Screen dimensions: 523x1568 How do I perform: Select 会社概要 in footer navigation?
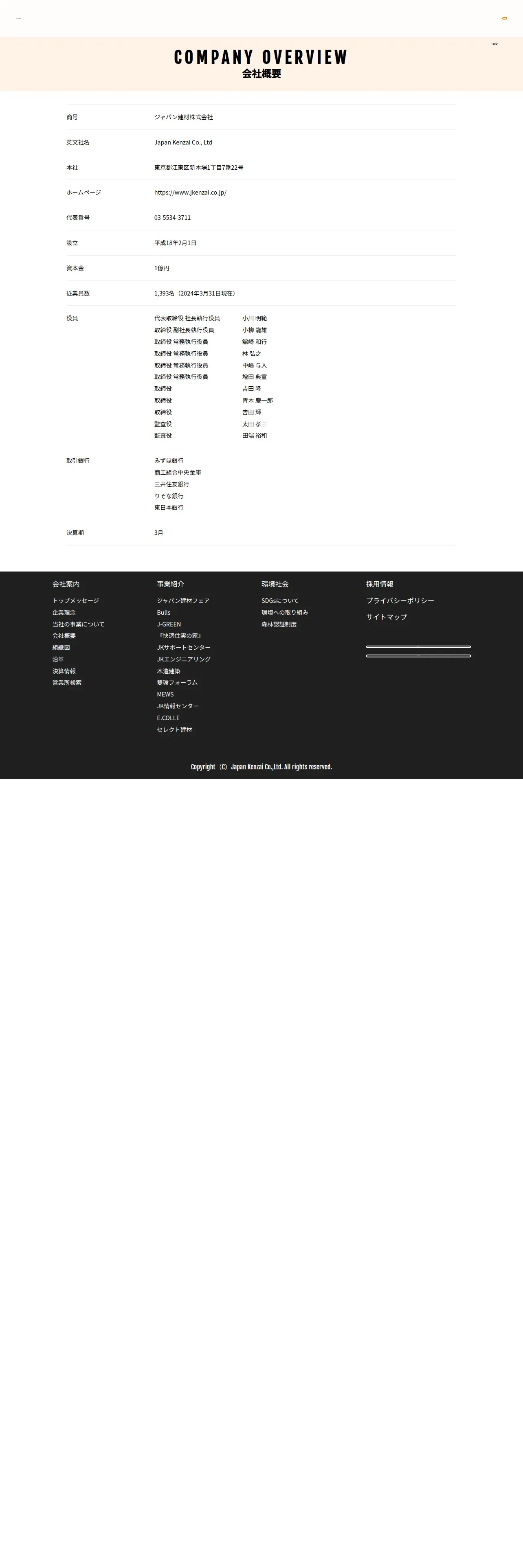pos(64,635)
